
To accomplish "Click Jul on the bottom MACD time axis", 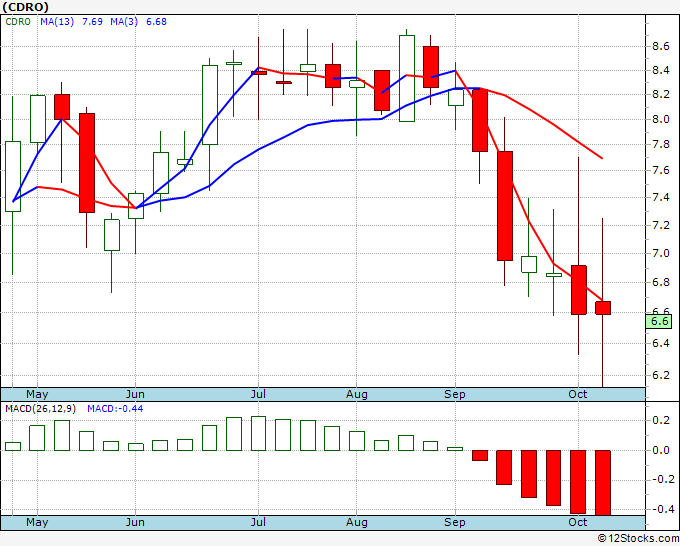I will coord(258,523).
